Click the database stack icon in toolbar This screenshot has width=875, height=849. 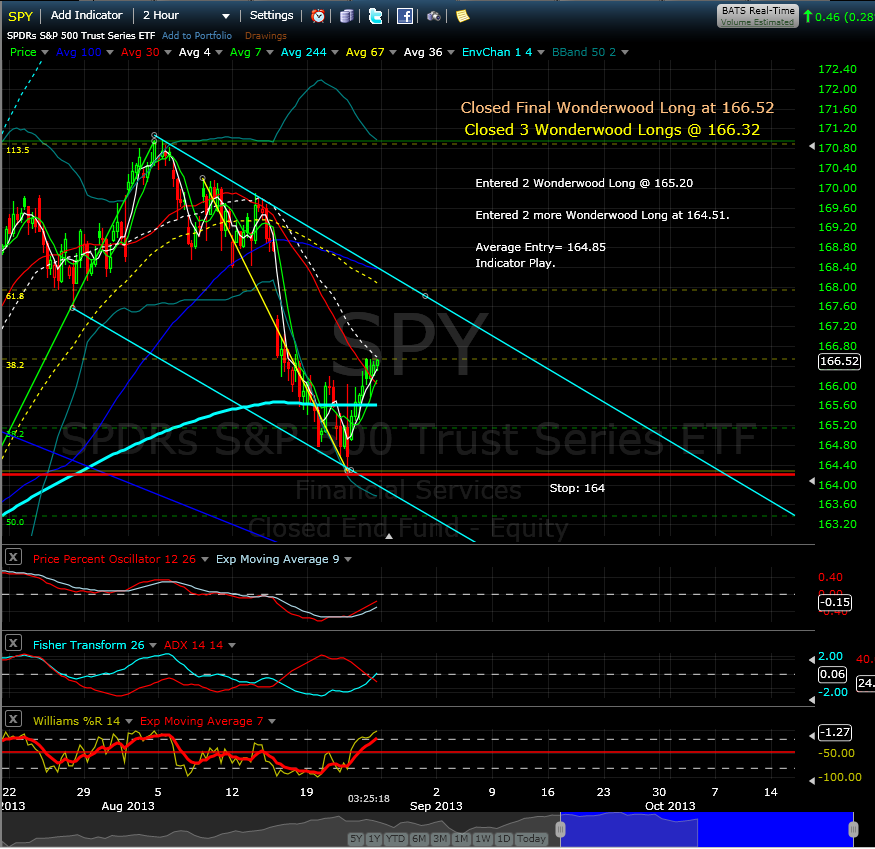coord(347,16)
